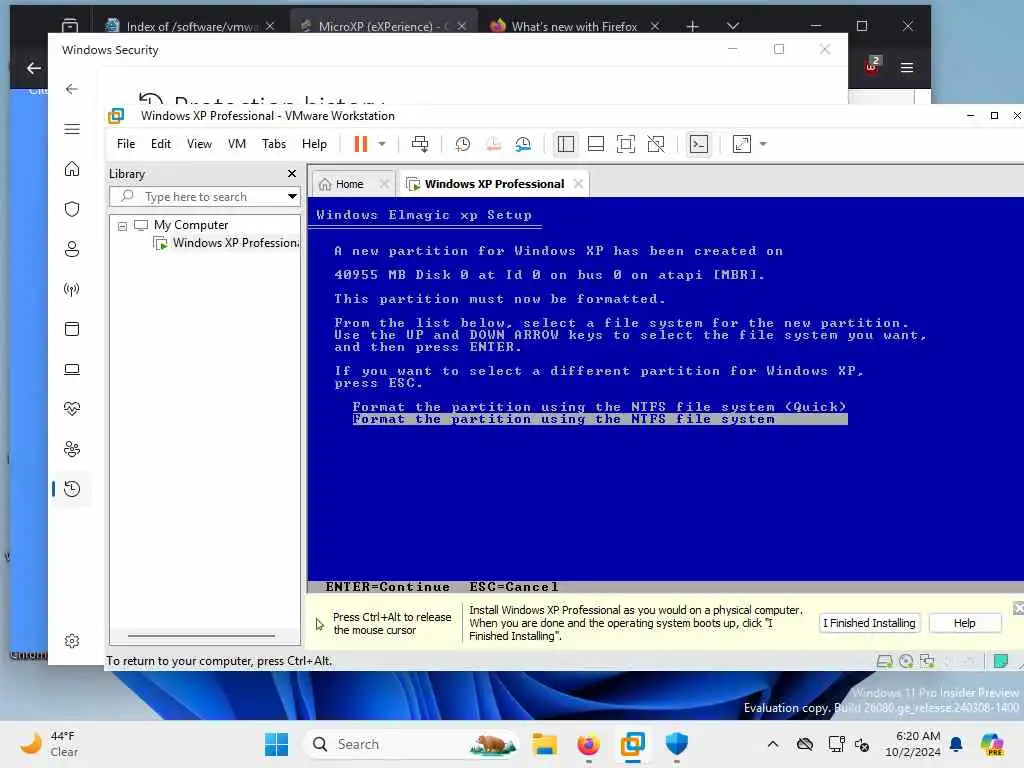1024x768 pixels.
Task: Open Firefox application hamburger menu
Action: click(906, 67)
